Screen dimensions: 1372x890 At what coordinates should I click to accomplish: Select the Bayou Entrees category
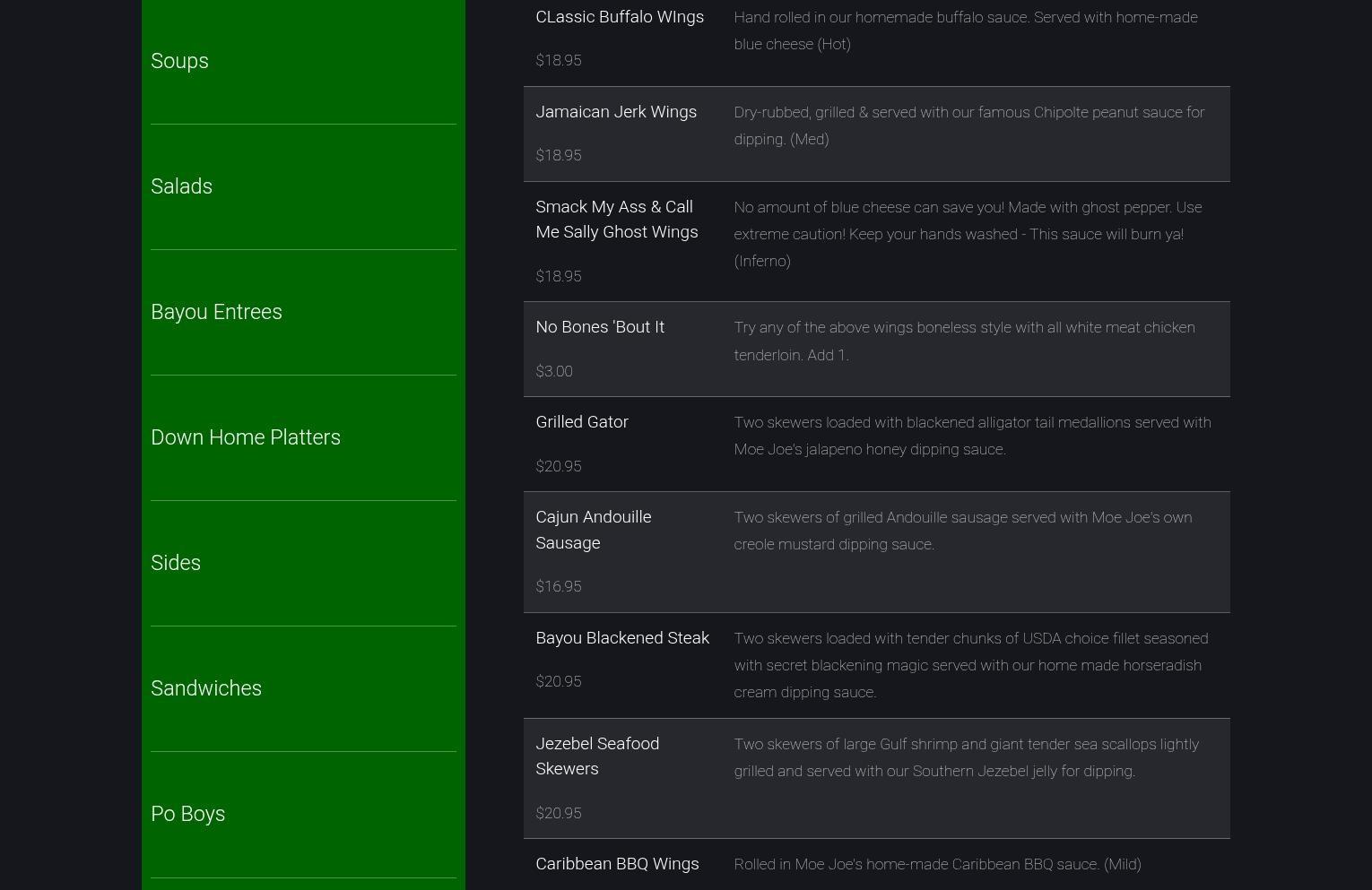(x=216, y=312)
